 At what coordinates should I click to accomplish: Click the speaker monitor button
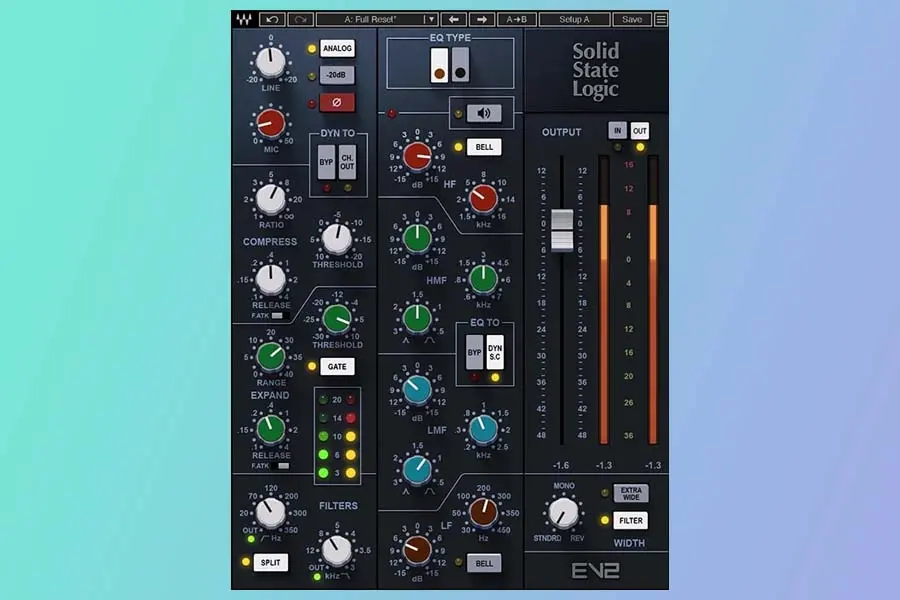[x=484, y=113]
